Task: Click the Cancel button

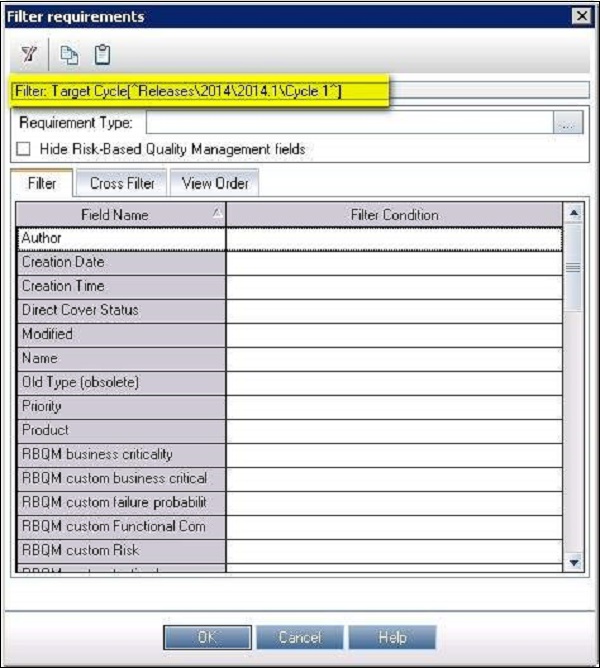Action: (299, 637)
